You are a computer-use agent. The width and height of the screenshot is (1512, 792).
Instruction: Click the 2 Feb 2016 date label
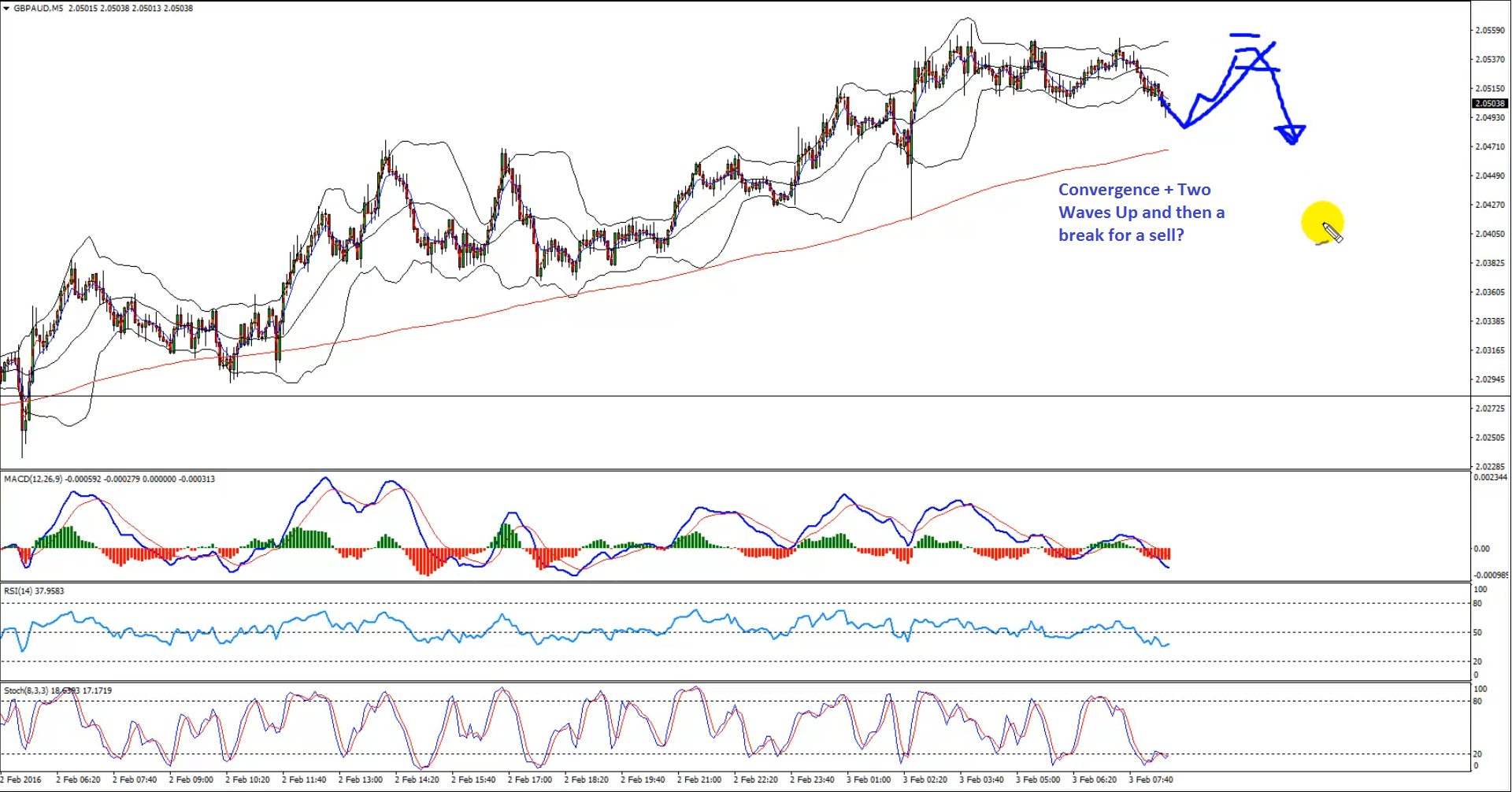(x=21, y=779)
